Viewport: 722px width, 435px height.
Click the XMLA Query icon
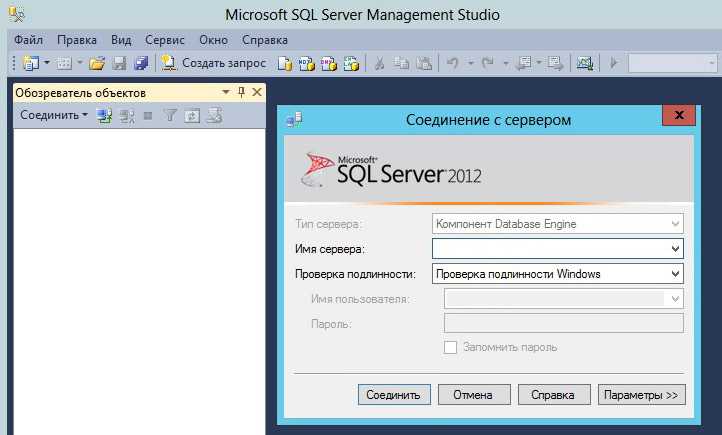coord(351,64)
